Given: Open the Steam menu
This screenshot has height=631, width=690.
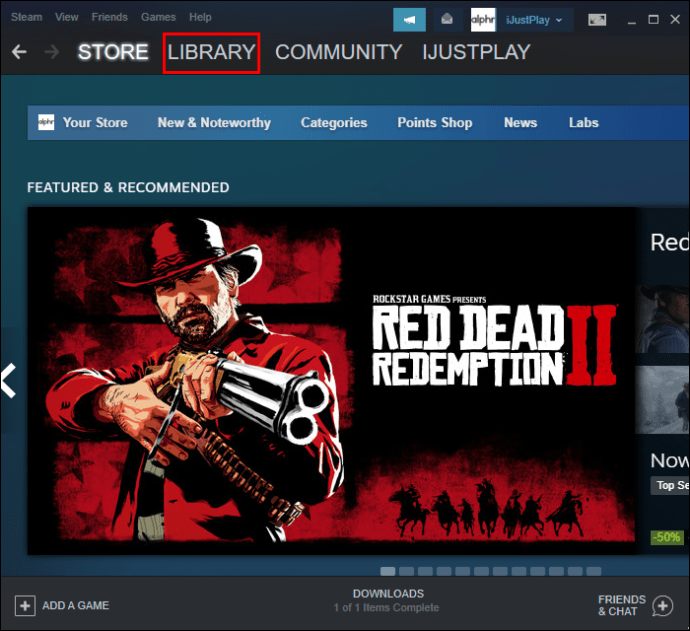Looking at the screenshot, I should tap(26, 17).
